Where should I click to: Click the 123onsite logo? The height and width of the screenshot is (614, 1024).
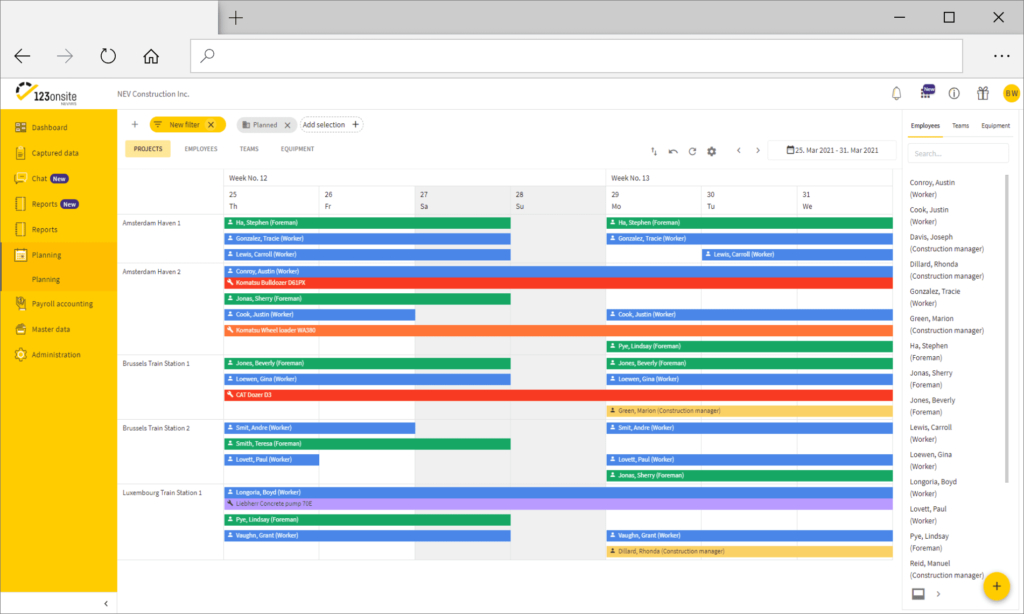[46, 94]
